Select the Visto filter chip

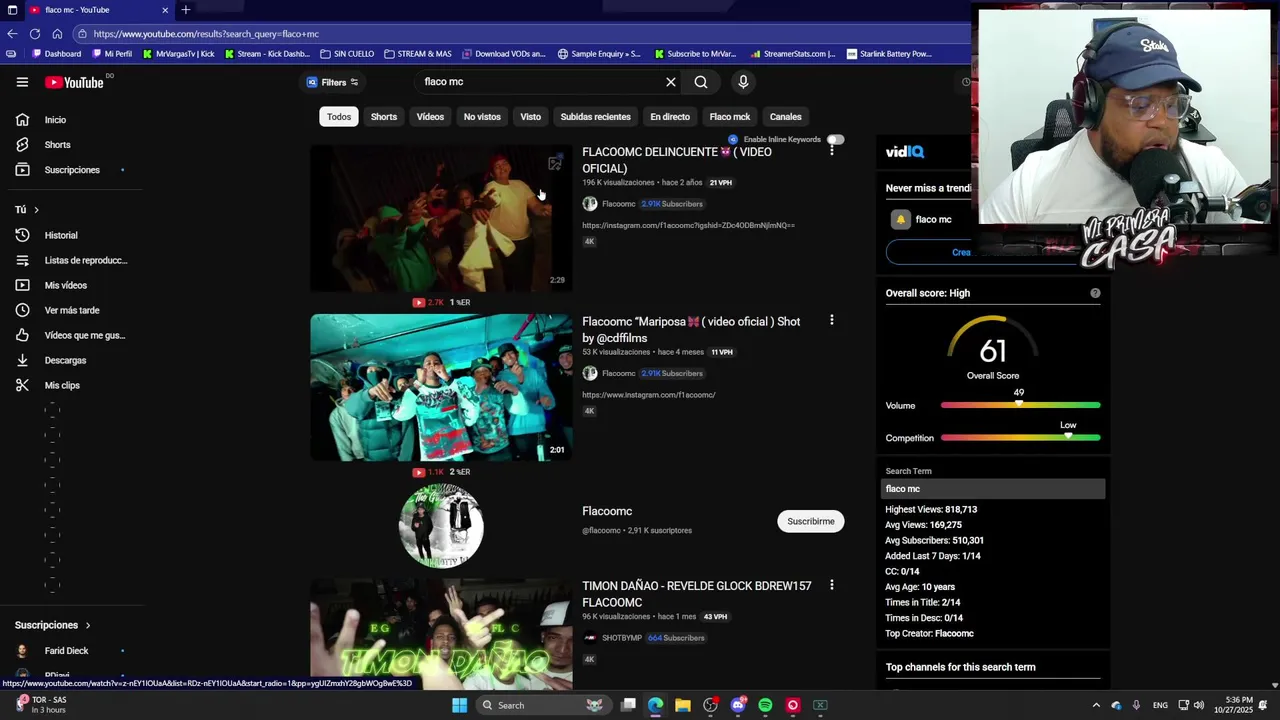[530, 117]
